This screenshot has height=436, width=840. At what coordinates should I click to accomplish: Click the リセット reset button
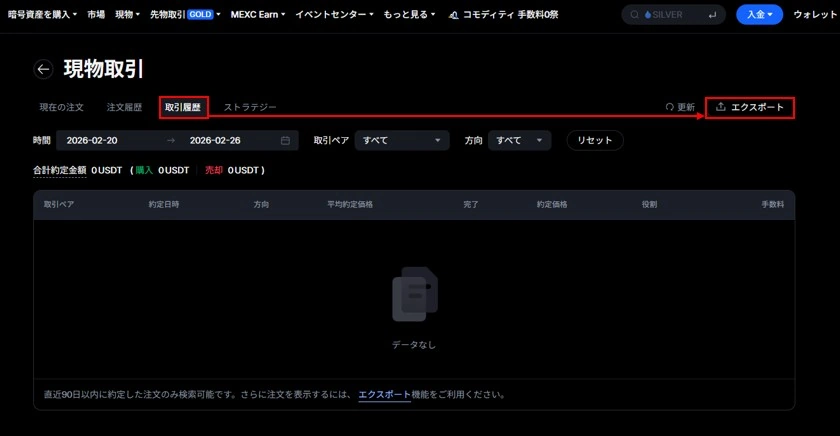tap(595, 140)
